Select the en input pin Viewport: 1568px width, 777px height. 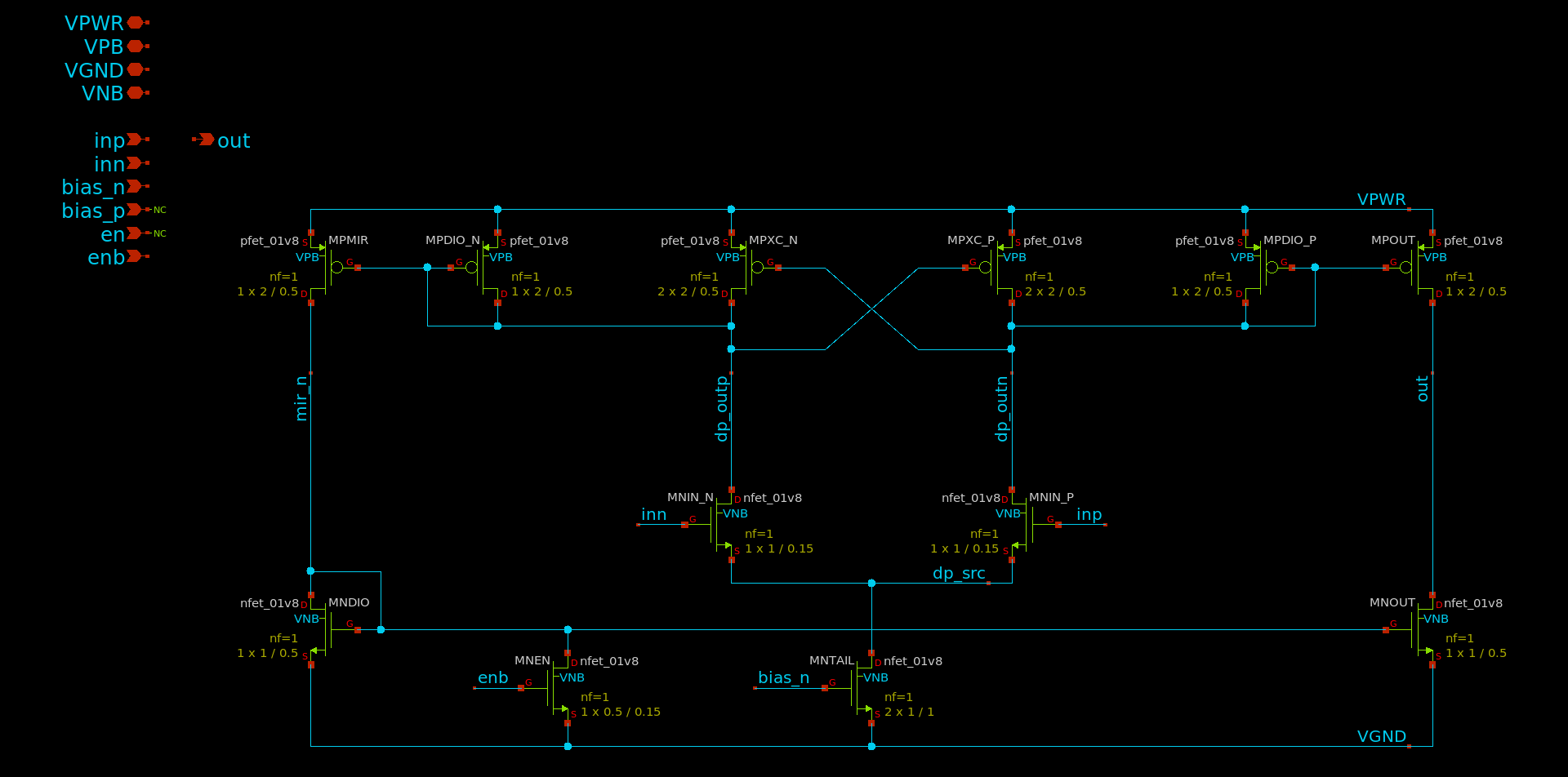[x=137, y=233]
